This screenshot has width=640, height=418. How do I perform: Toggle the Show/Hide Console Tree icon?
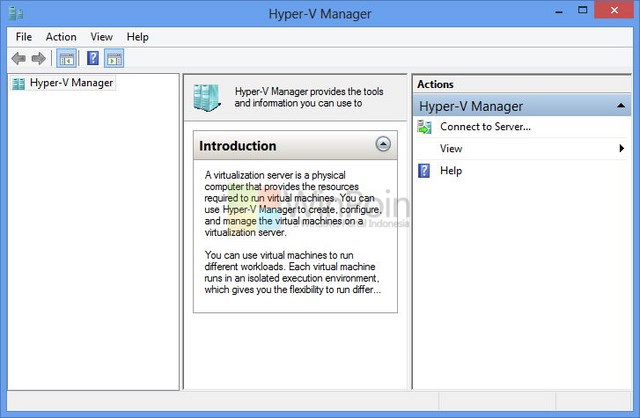point(66,59)
